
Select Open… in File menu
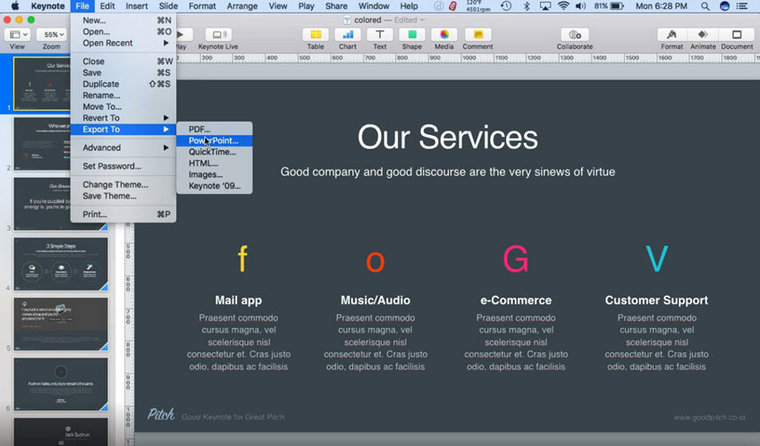click(x=123, y=32)
